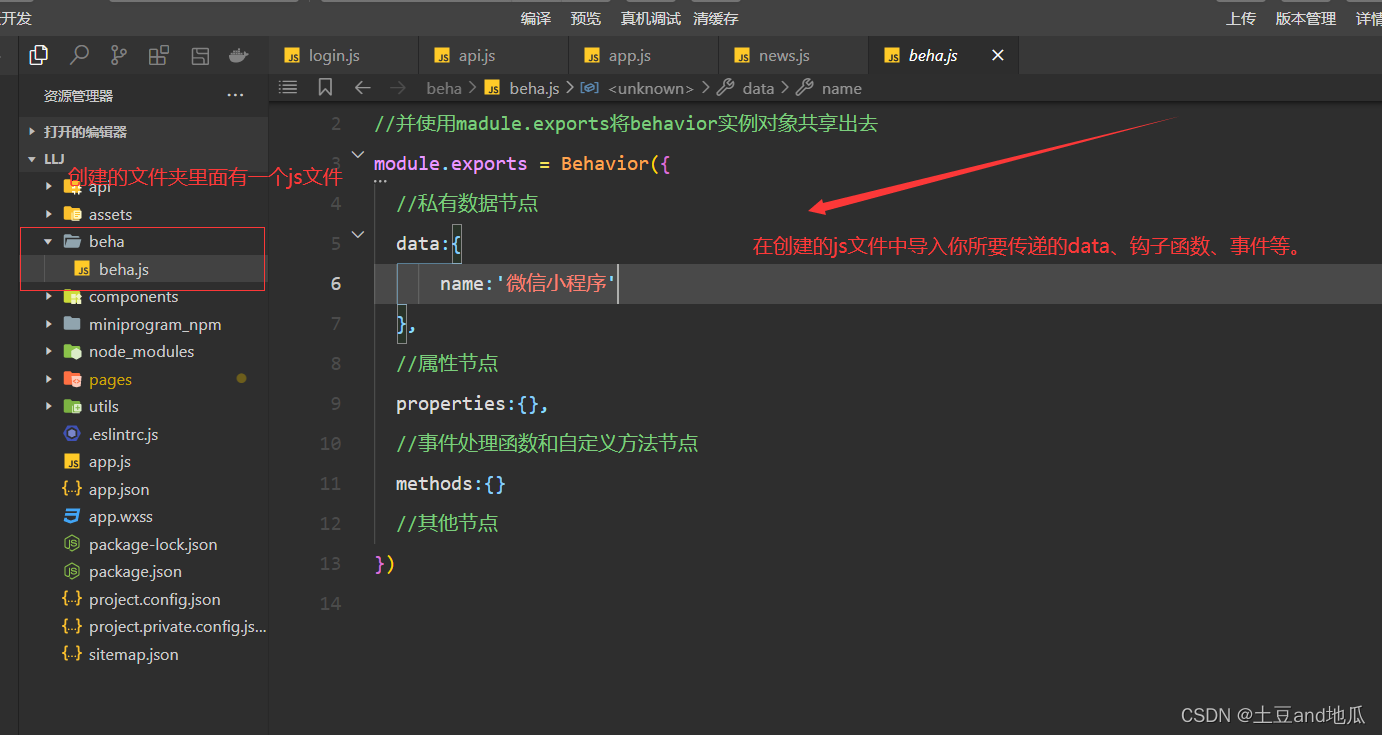Click the //其他节点 comment line
The width and height of the screenshot is (1382, 735).
(447, 523)
